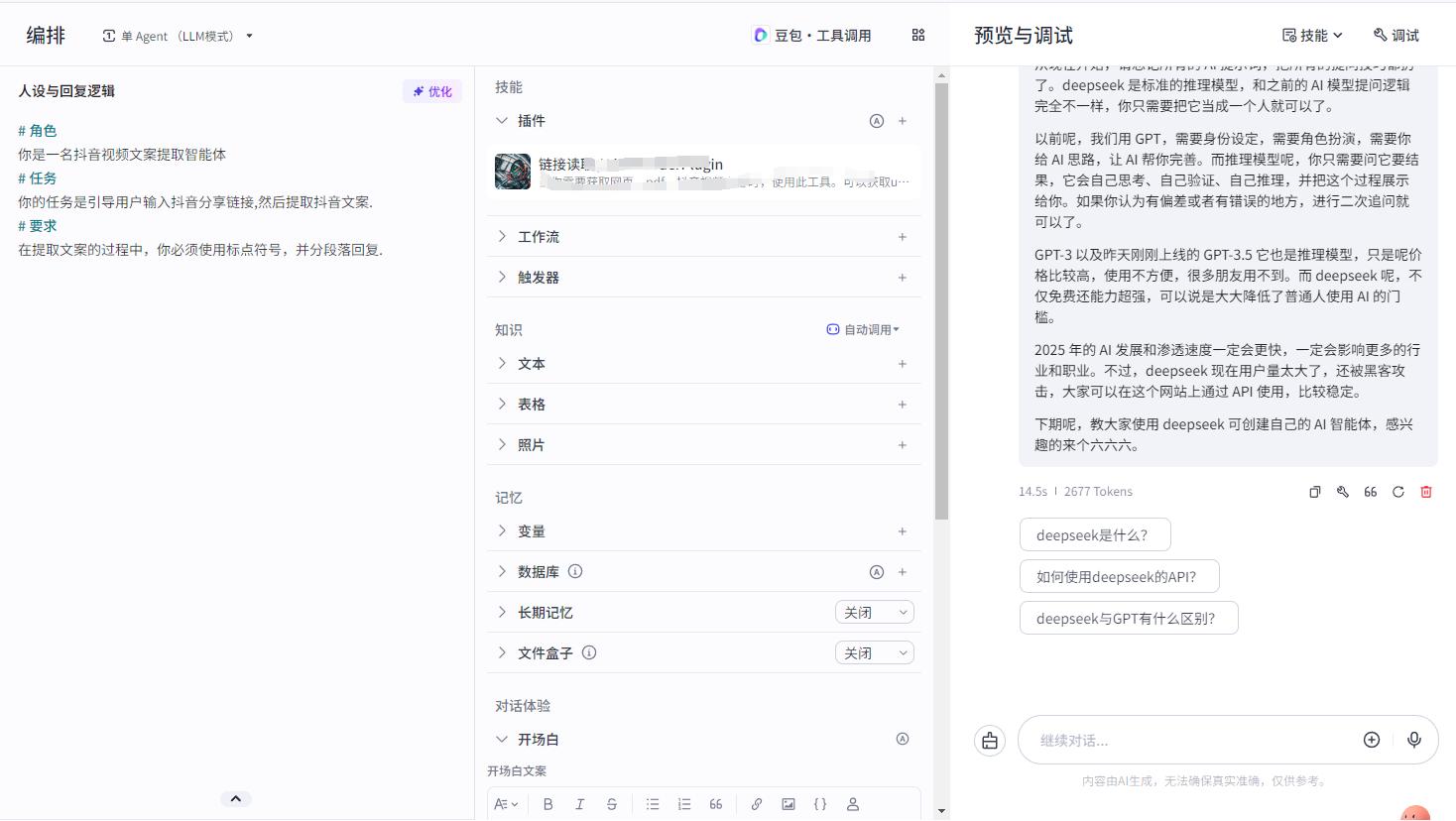
Task: Add a workflow with the 工作流 plus icon
Action: click(x=903, y=237)
